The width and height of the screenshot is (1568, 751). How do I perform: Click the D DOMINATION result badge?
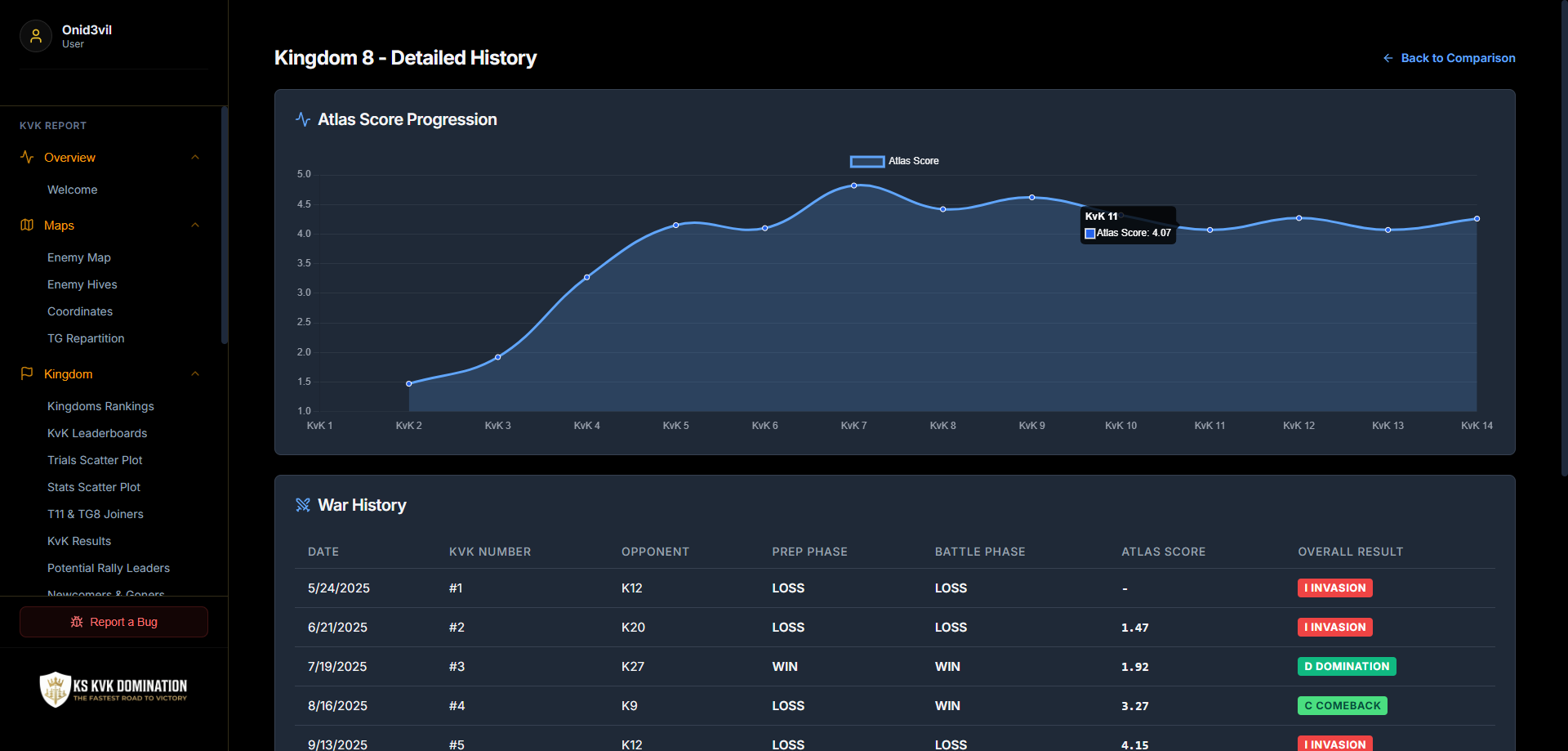coord(1347,666)
